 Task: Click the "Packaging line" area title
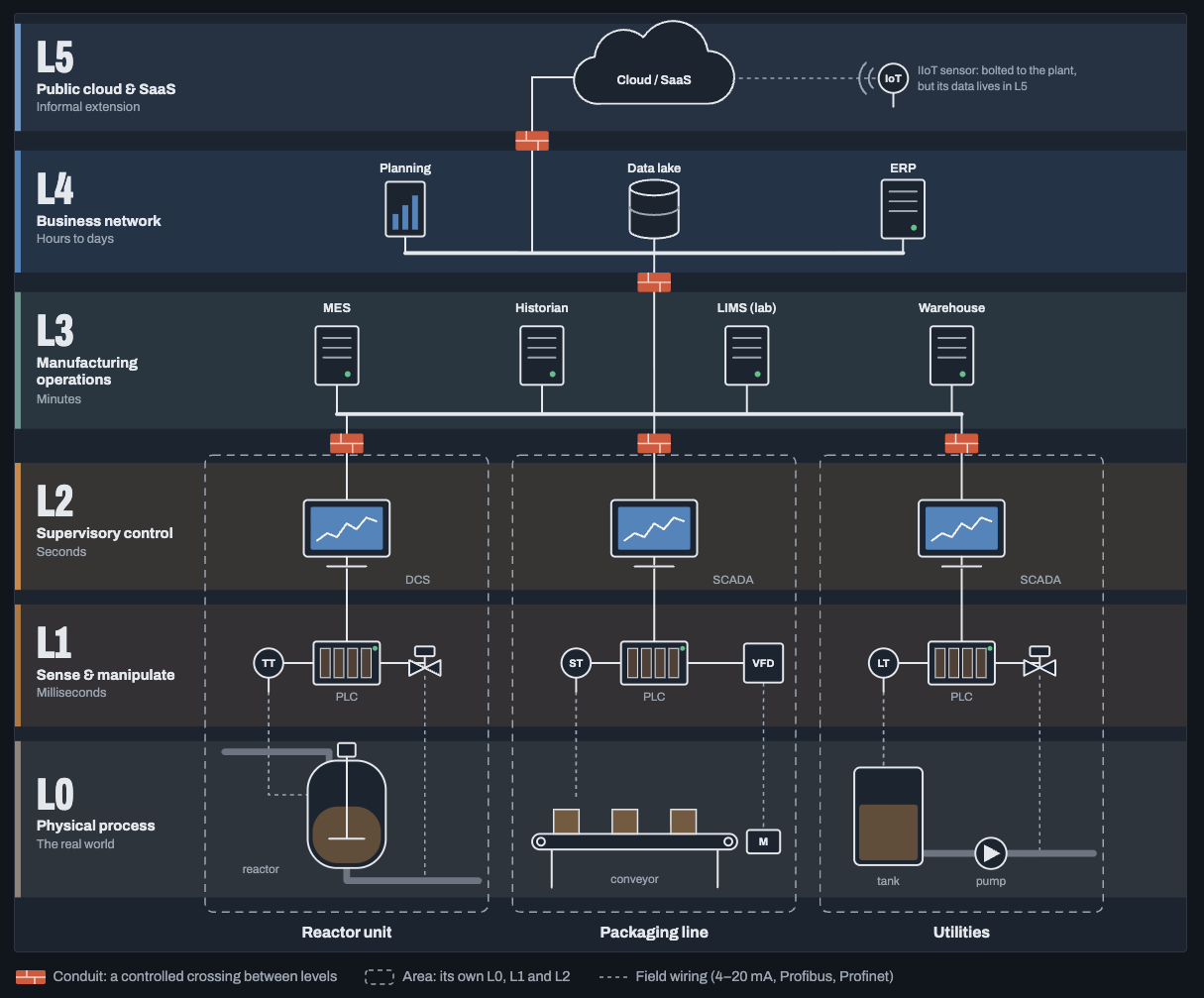point(654,933)
